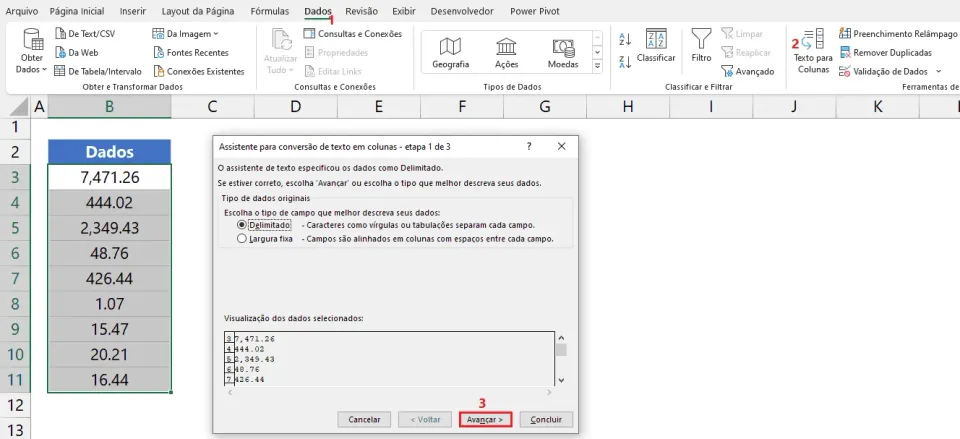Screen dimensions: 960x439
Task: Select the Geografia data type
Action: pos(451,53)
